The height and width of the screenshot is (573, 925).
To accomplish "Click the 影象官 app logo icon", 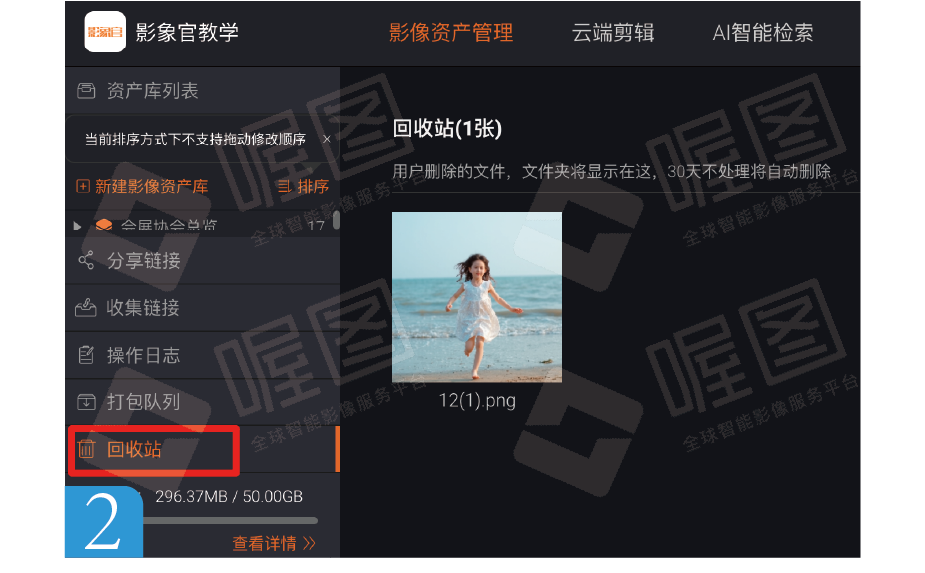I will 105,32.
